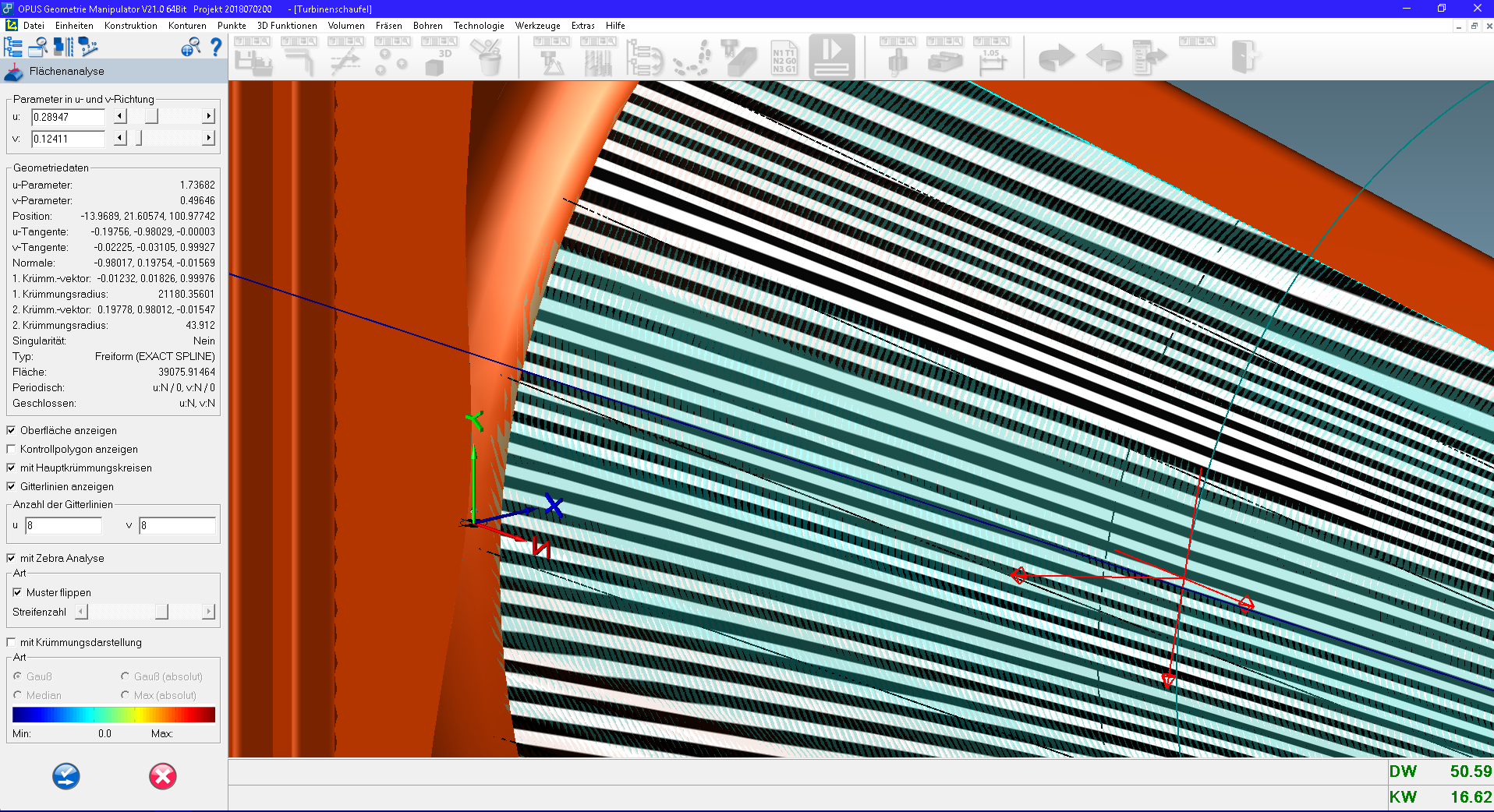Open the Hilfe menu

point(615,26)
